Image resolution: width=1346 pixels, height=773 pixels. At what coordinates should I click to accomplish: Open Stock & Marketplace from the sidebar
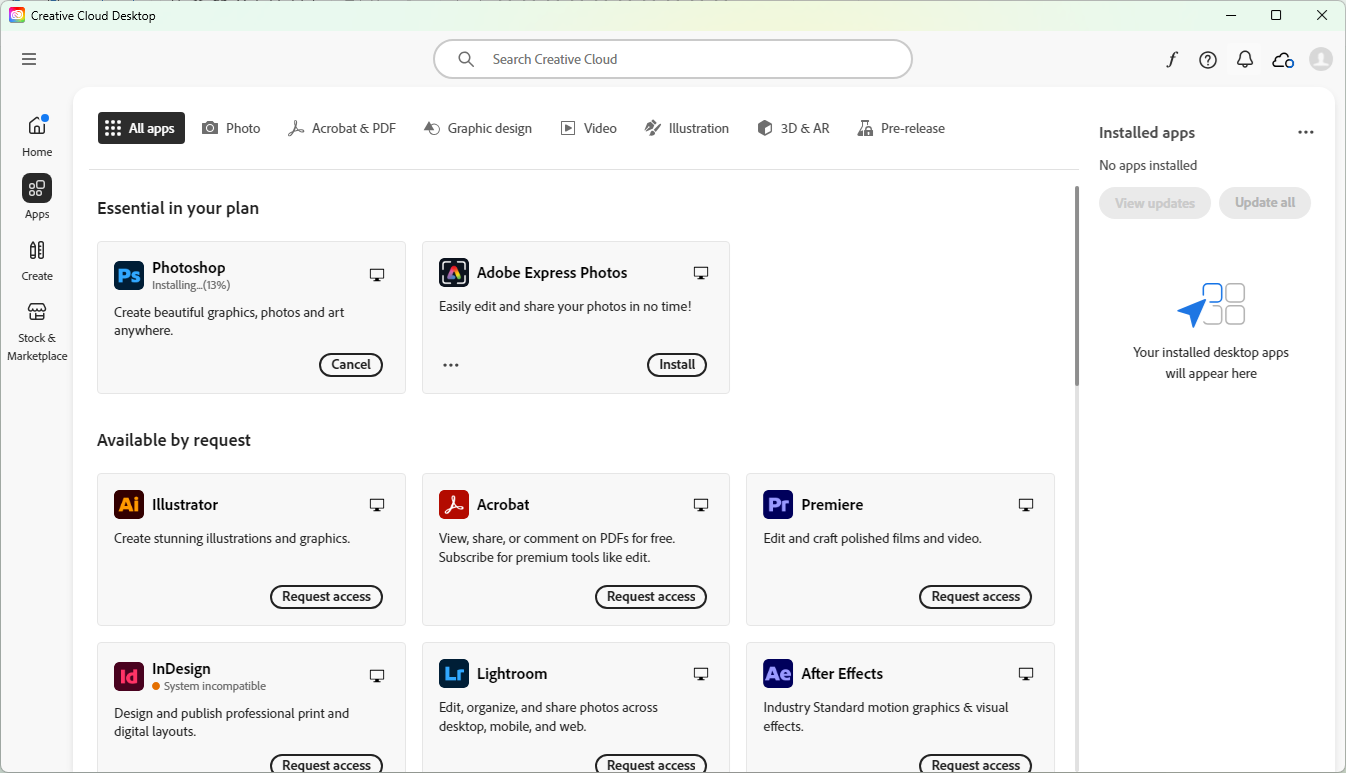[36, 330]
